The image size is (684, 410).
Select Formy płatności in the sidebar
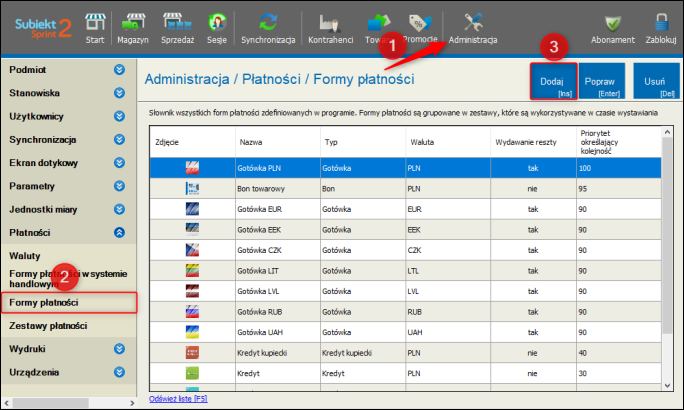click(x=44, y=302)
